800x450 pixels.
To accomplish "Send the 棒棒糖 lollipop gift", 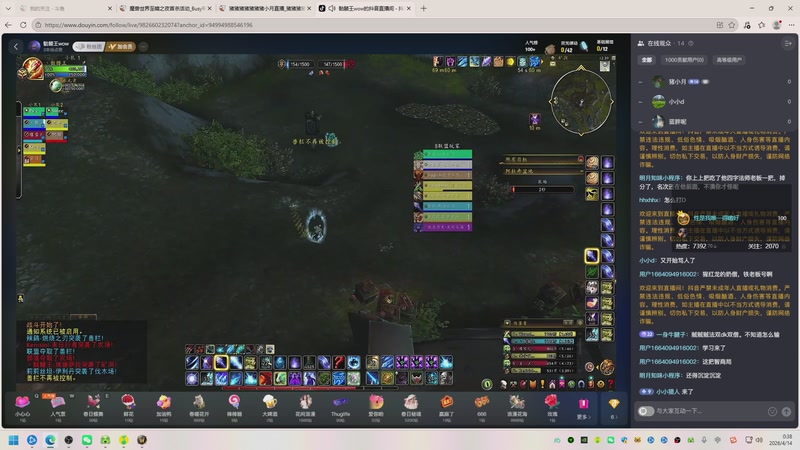I will click(234, 407).
